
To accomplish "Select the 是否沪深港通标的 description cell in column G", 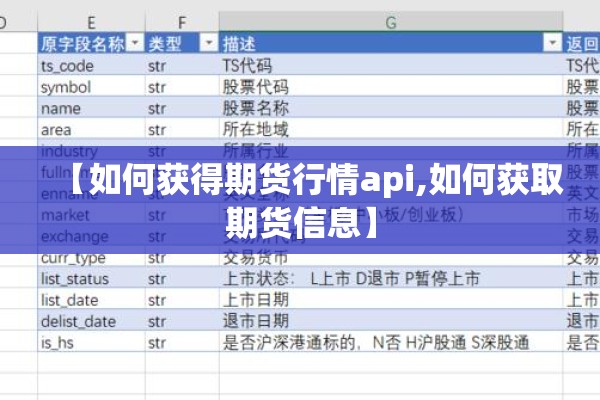I will tap(391, 341).
